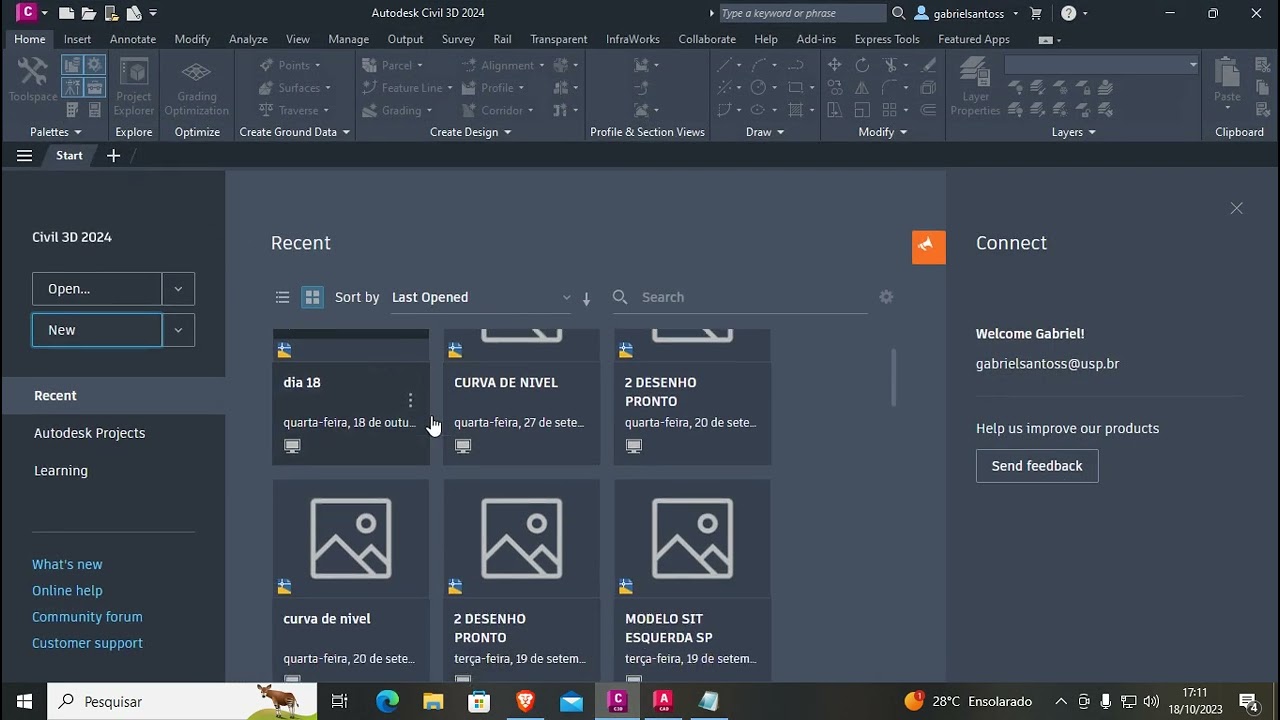
Task: Open the MODELO SIT ESQUERDA SP thumbnail
Action: point(692,540)
